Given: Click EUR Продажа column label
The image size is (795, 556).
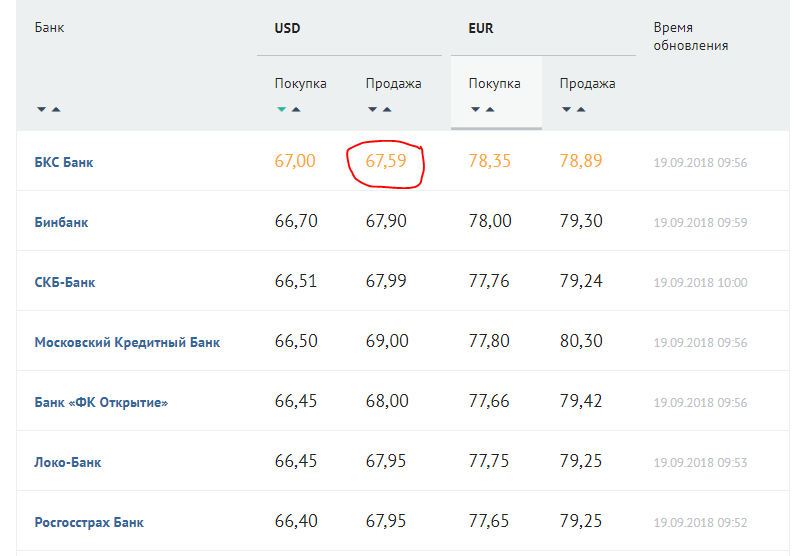Looking at the screenshot, I should [x=588, y=84].
